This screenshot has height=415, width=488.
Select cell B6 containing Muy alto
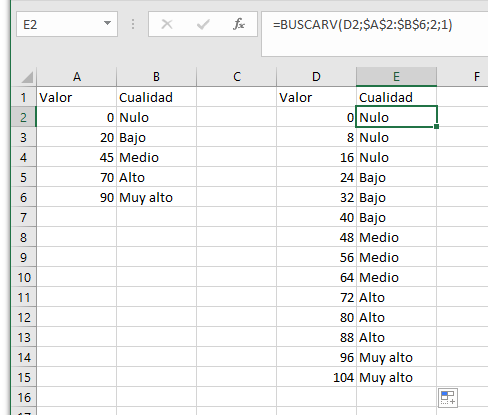click(x=156, y=197)
